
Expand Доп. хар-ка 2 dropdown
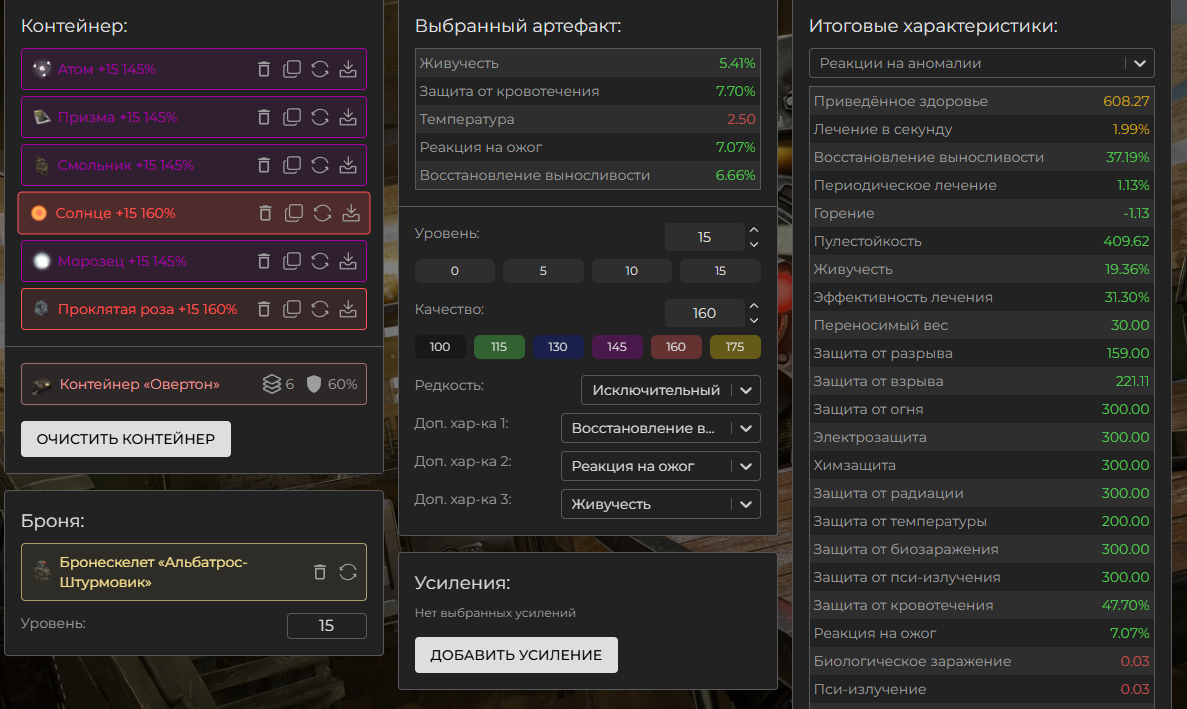[x=660, y=466]
